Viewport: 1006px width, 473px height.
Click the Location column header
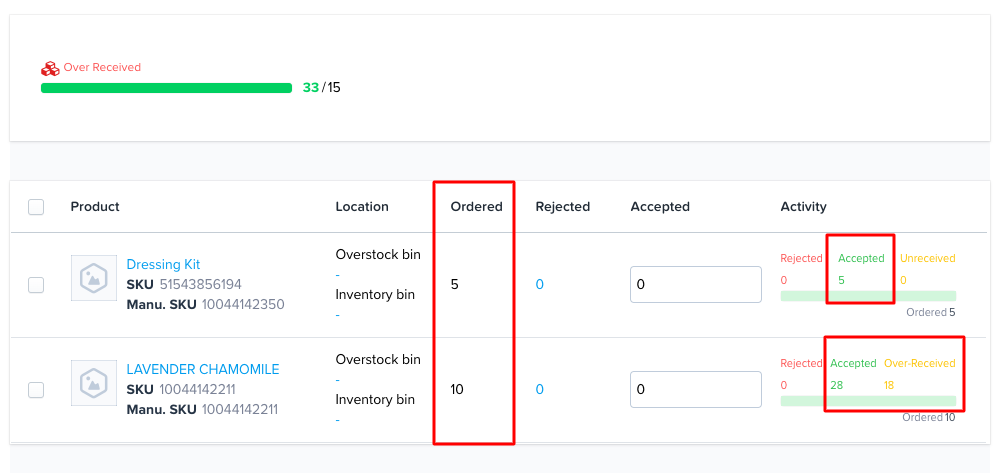[362, 207]
